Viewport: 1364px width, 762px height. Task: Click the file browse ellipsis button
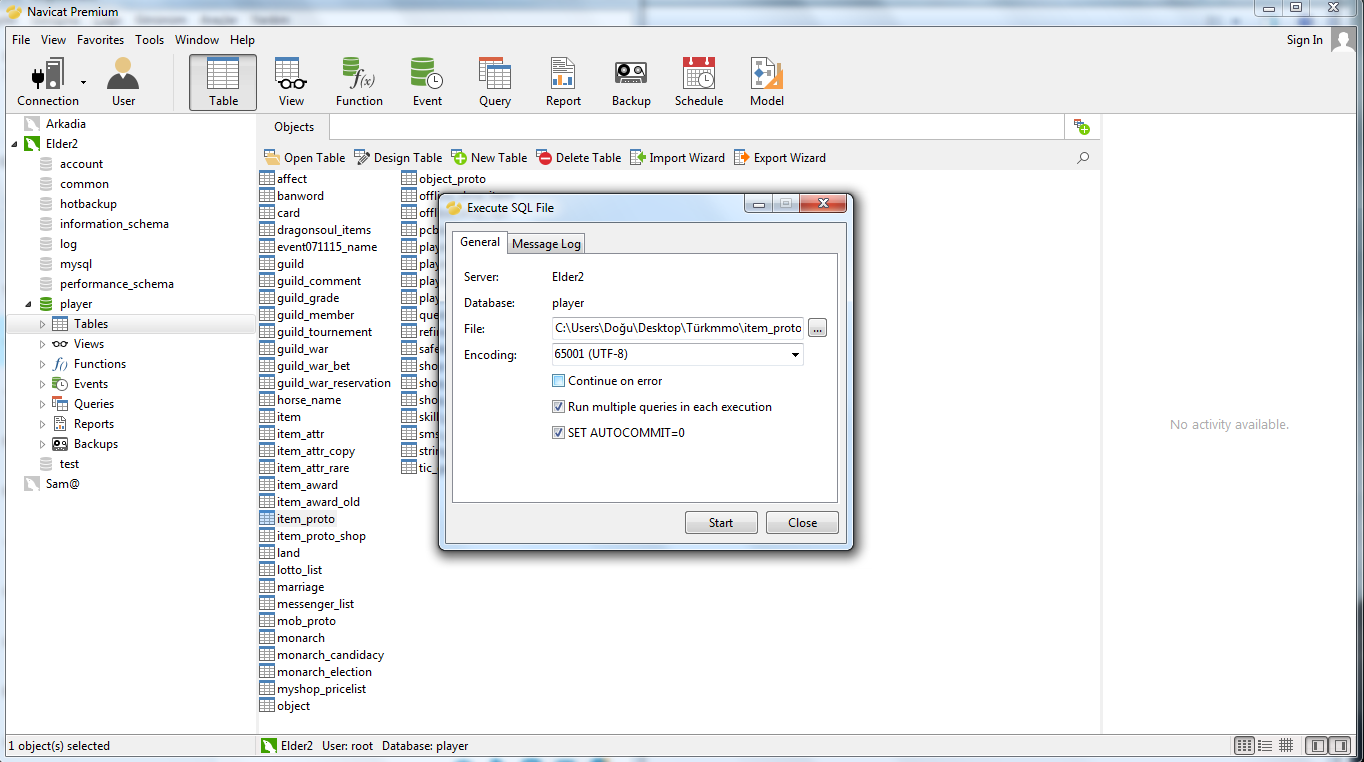818,328
